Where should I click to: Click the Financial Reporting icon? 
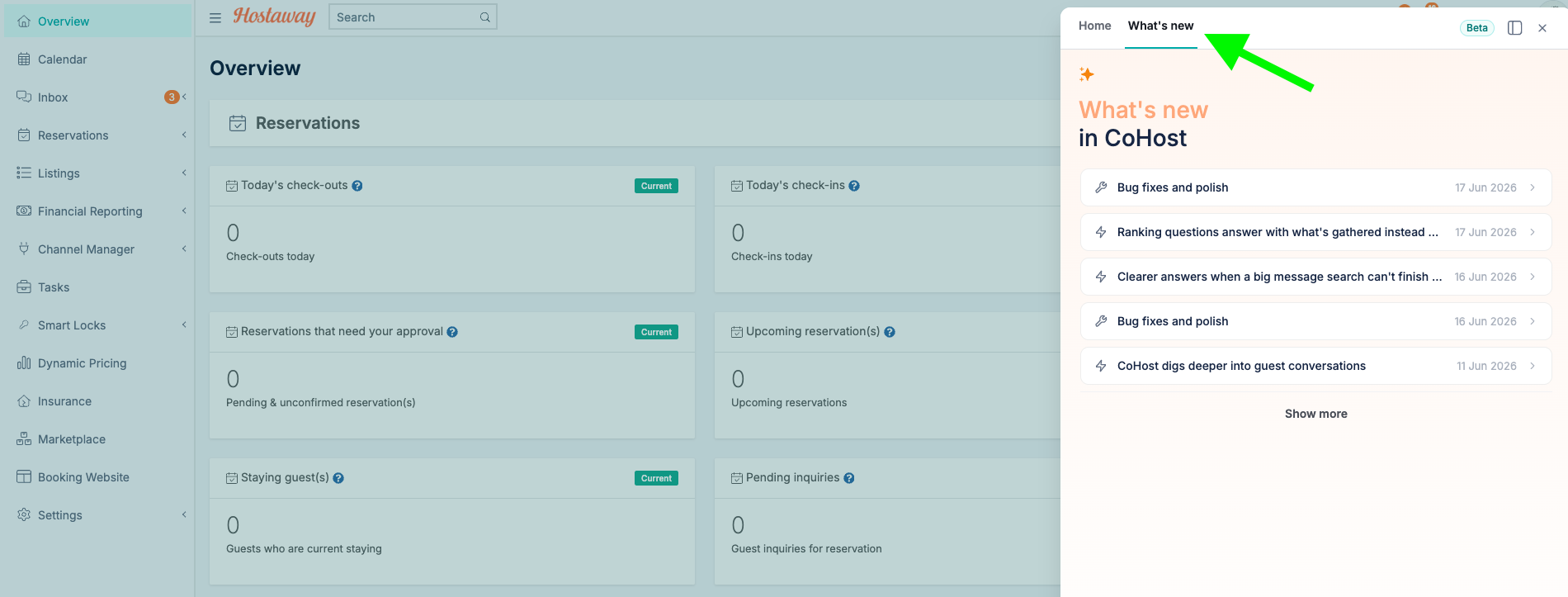[24, 211]
